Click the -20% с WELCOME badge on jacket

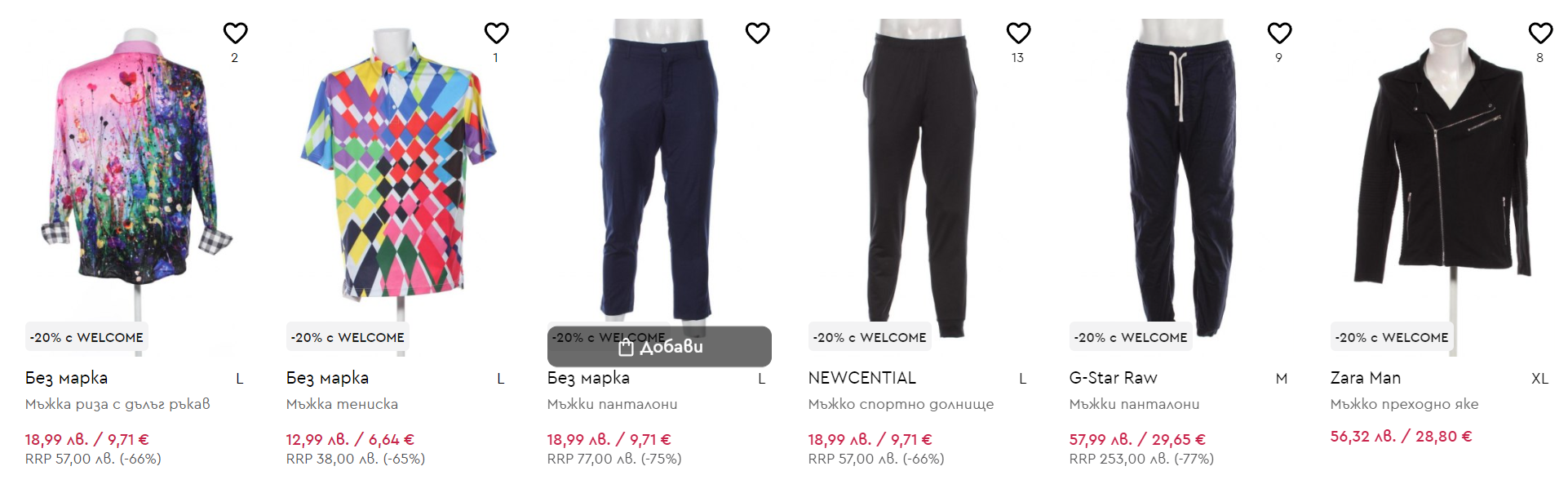coord(1392,337)
